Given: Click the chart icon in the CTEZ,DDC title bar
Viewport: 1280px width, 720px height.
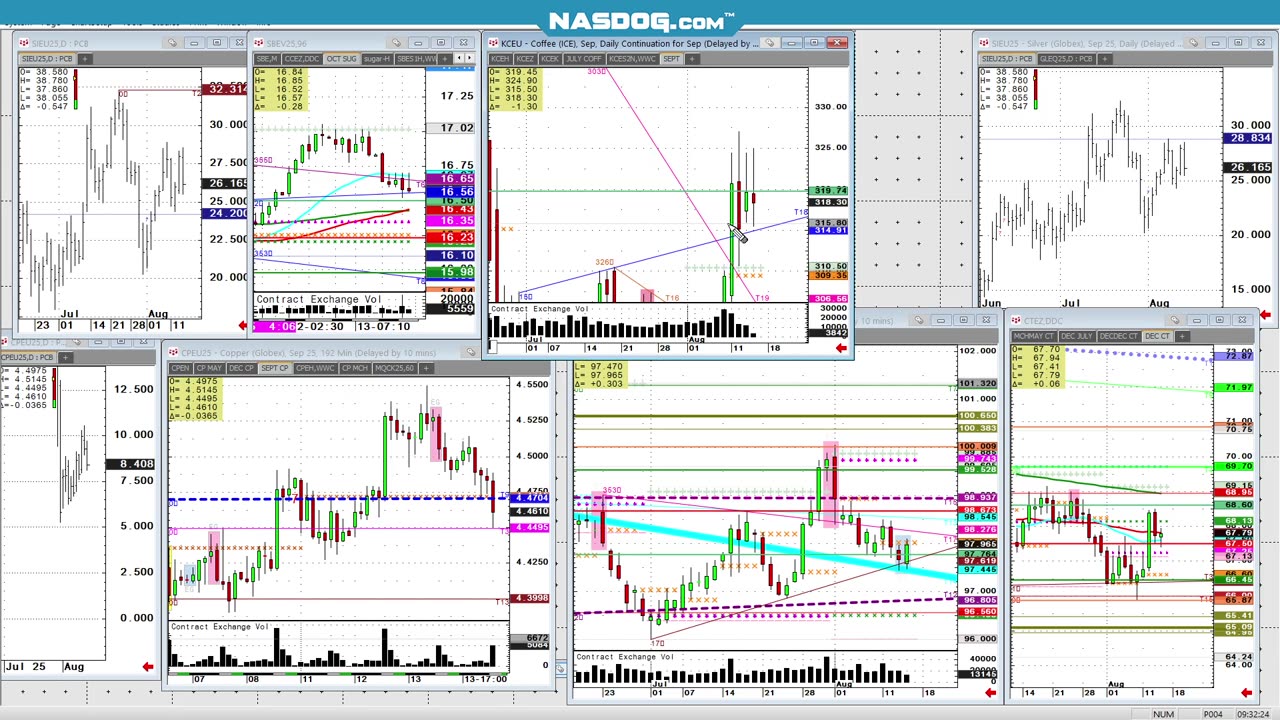Looking at the screenshot, I should click(x=1014, y=320).
